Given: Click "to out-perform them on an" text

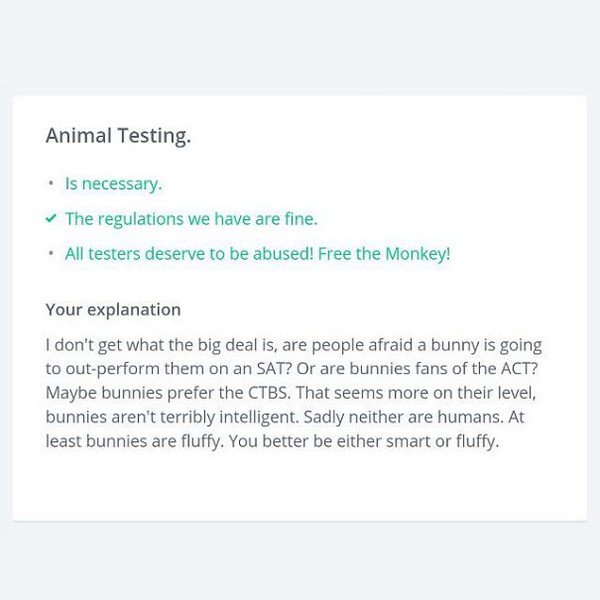Looking at the screenshot, I should (140, 369).
